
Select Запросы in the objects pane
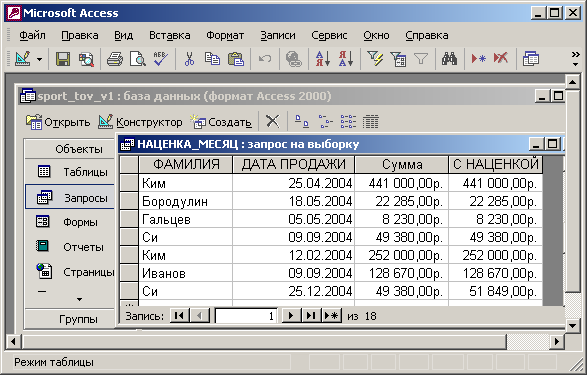[x=70, y=197]
